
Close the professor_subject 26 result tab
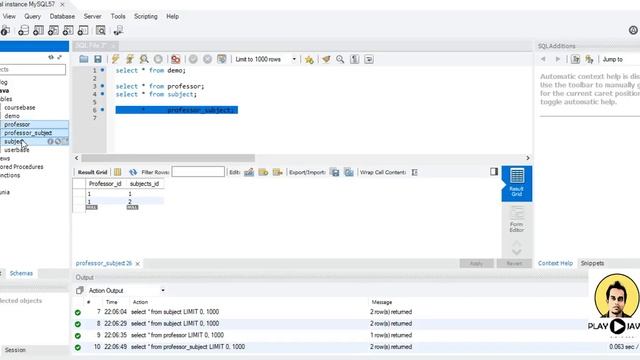click(x=138, y=264)
